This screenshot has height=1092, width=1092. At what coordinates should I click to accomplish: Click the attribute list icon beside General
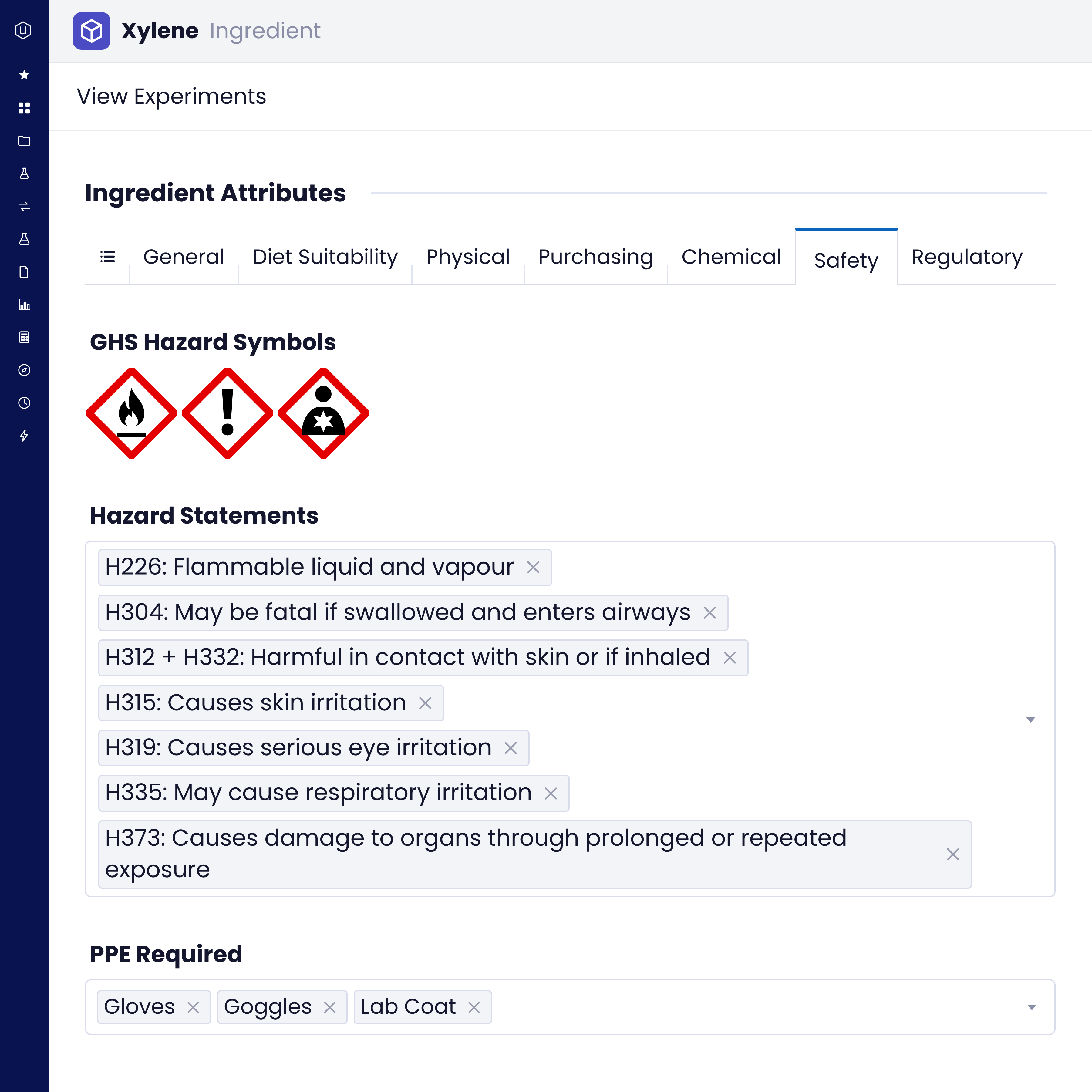pos(107,257)
